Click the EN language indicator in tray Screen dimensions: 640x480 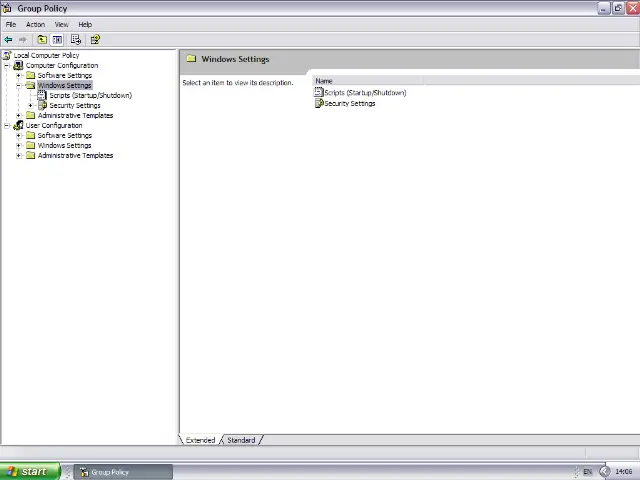tap(587, 471)
